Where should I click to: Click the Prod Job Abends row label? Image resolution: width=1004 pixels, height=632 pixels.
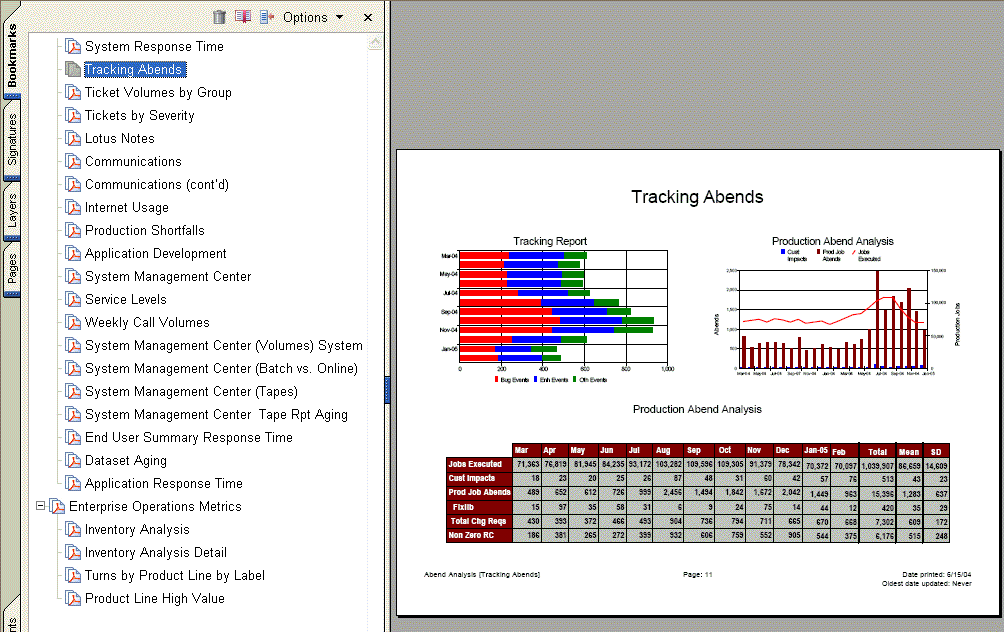click(x=479, y=492)
